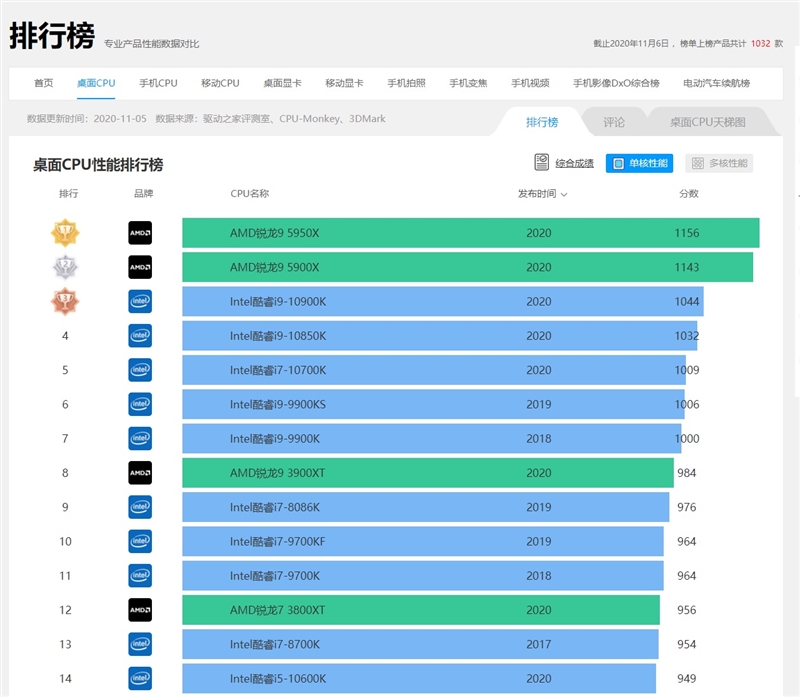Viewport: 800px width, 697px height.
Task: Click the 排行榜 page title
Action: tap(52, 36)
